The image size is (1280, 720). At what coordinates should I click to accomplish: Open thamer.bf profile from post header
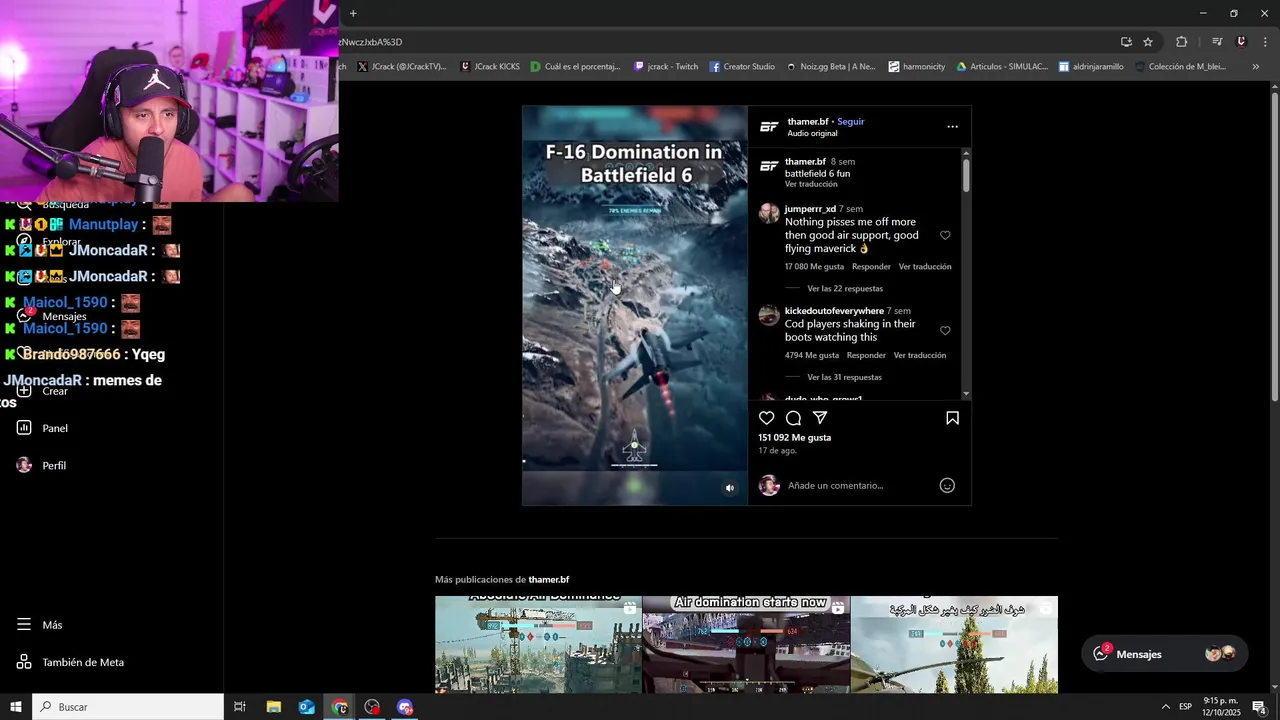tap(808, 122)
